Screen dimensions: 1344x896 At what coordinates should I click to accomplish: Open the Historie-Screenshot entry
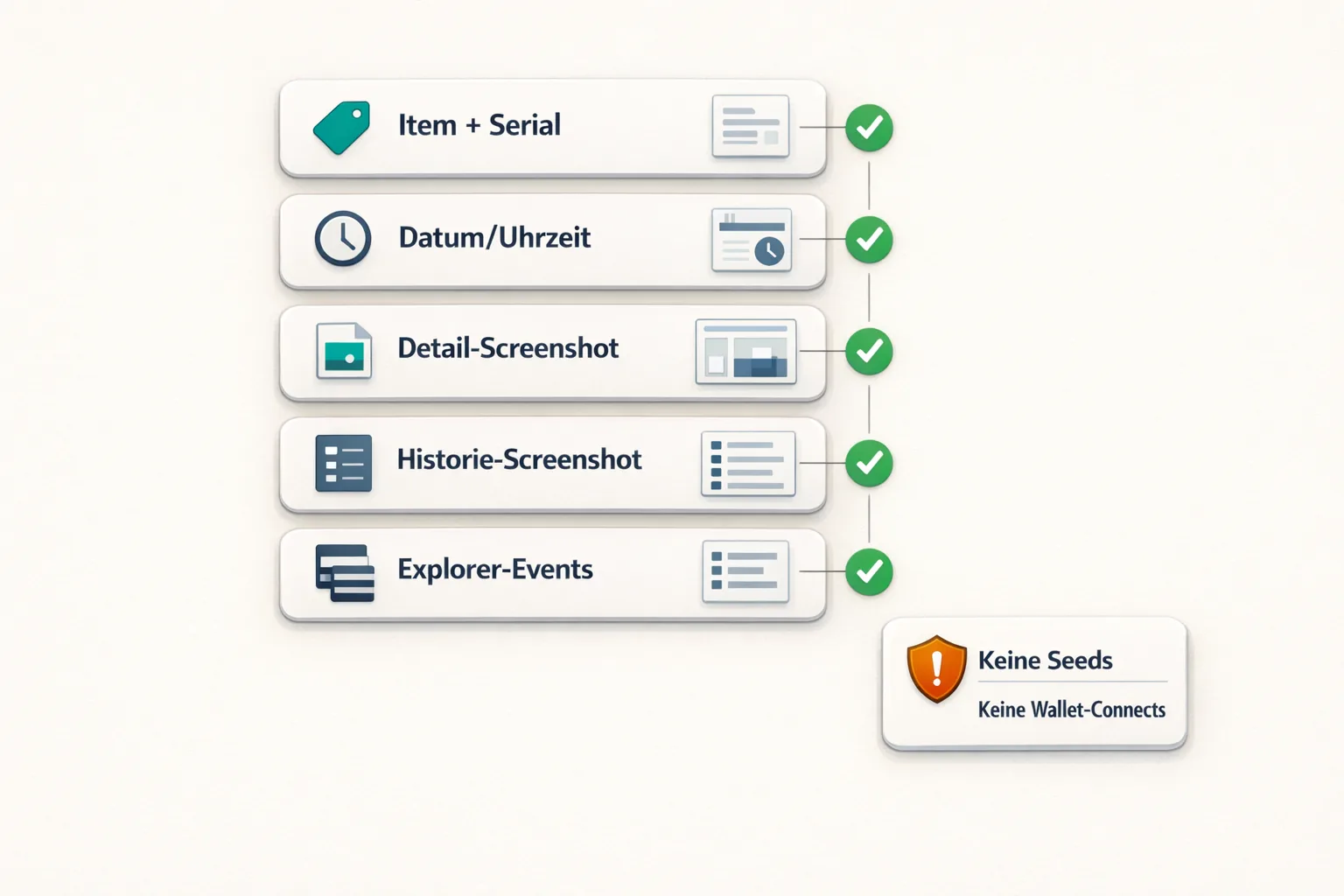[x=520, y=459]
